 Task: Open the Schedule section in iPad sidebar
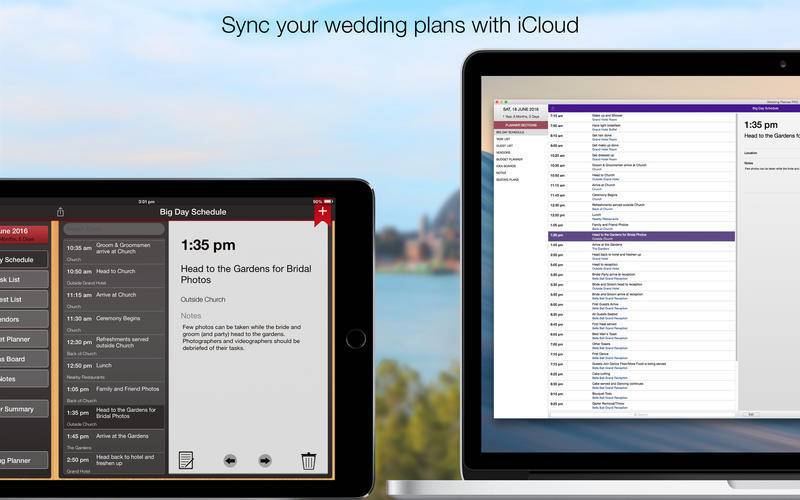pyautogui.click(x=24, y=260)
